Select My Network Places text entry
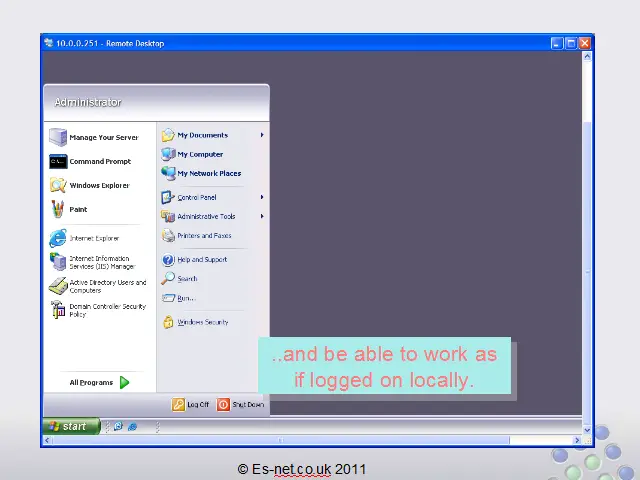Viewport: 640px width, 480px height. 209,173
